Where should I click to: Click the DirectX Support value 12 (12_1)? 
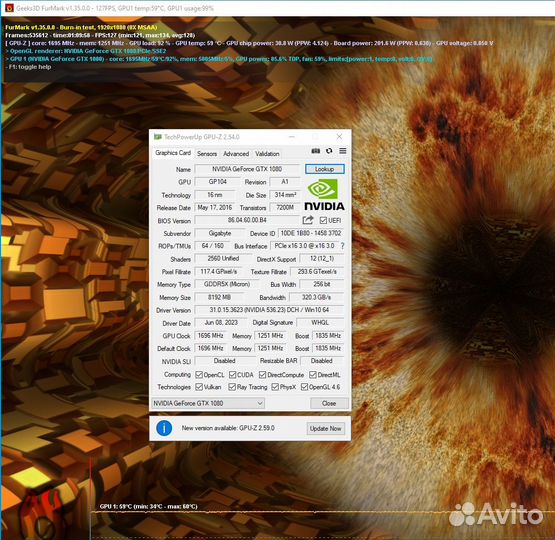322,259
